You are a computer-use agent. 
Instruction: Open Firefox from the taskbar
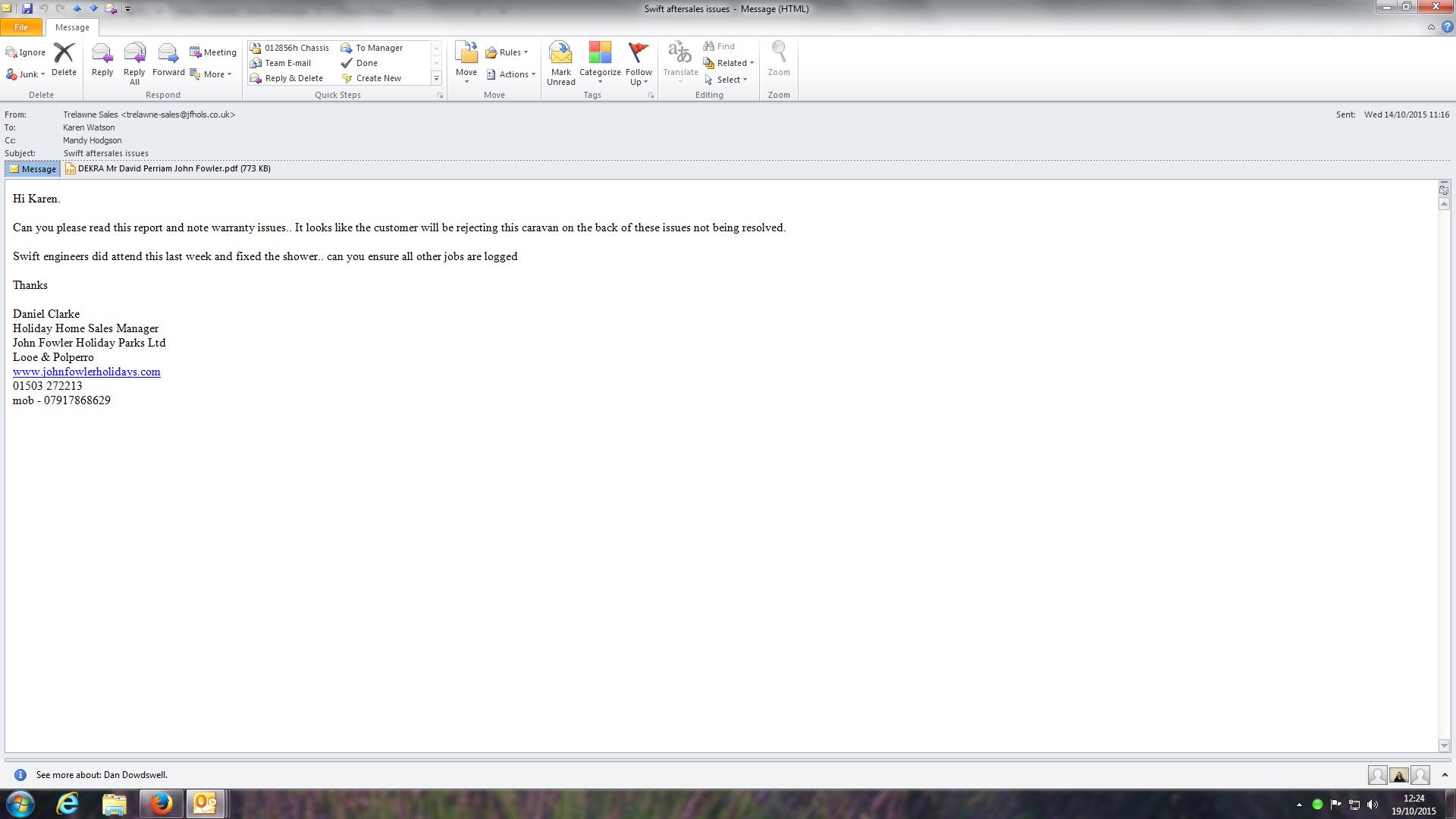pyautogui.click(x=161, y=804)
